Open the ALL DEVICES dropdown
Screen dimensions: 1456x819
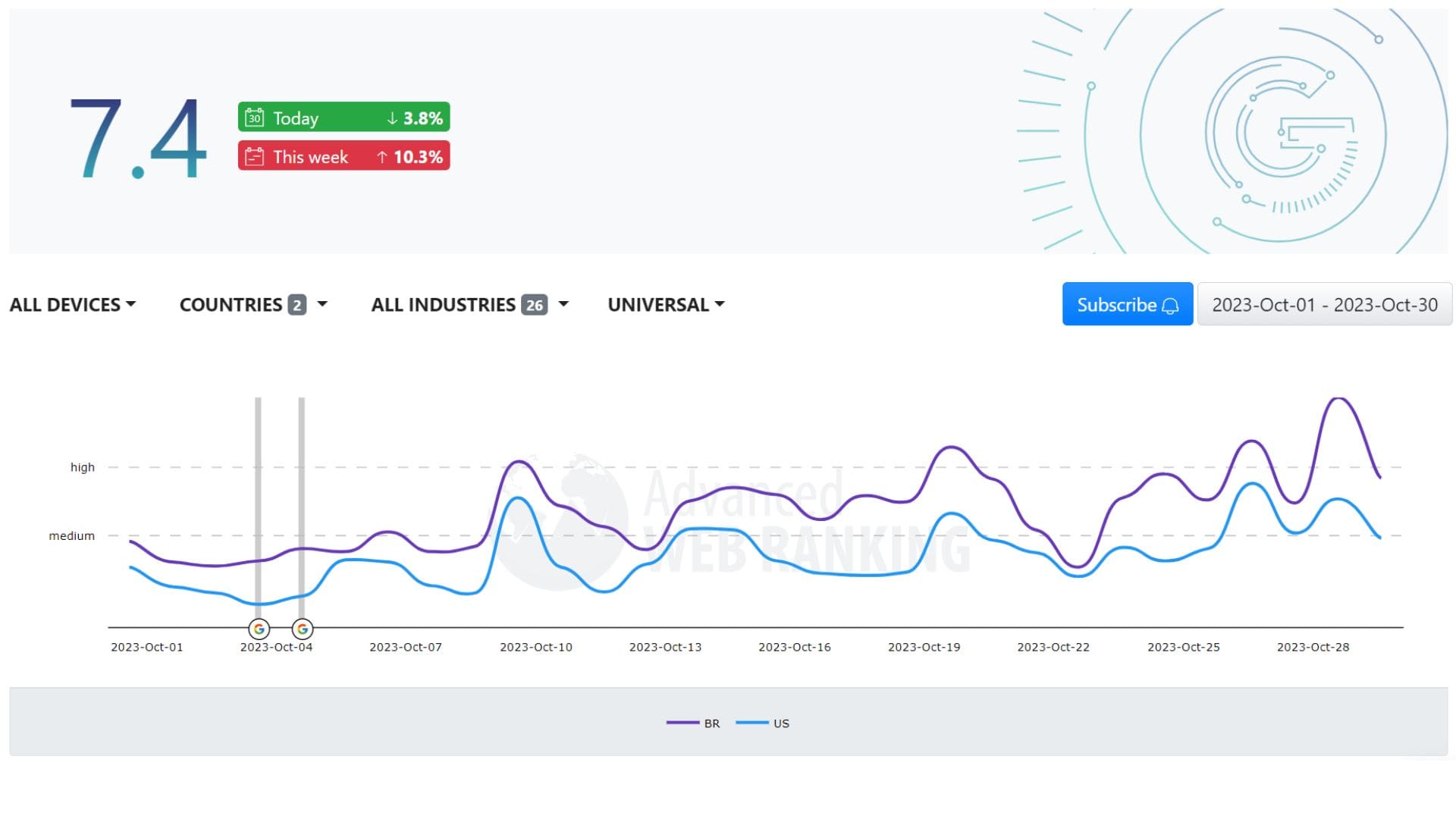pyautogui.click(x=73, y=305)
